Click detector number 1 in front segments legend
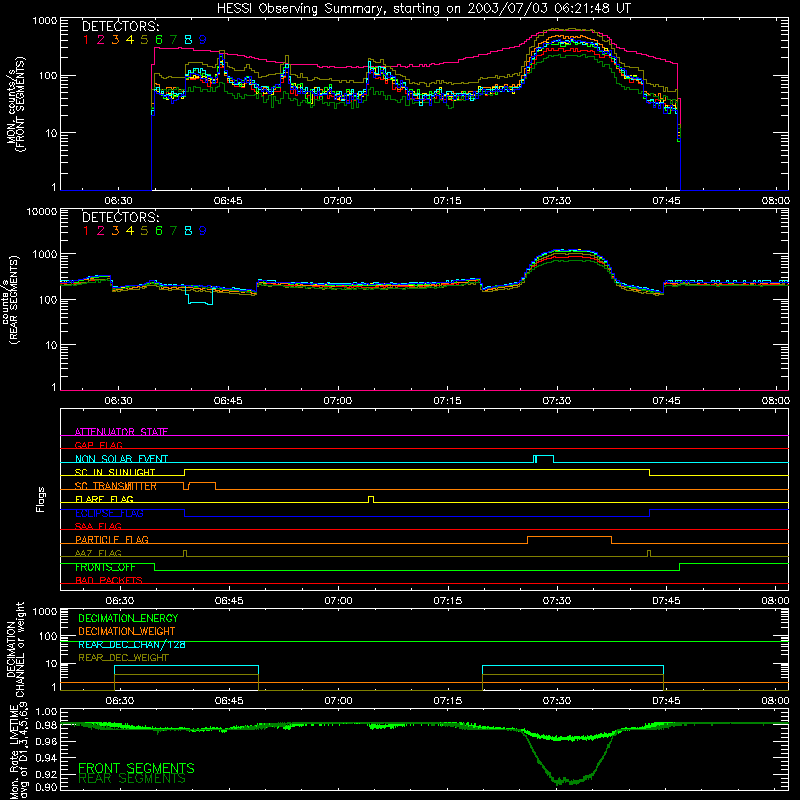The image size is (800, 800). [86, 40]
